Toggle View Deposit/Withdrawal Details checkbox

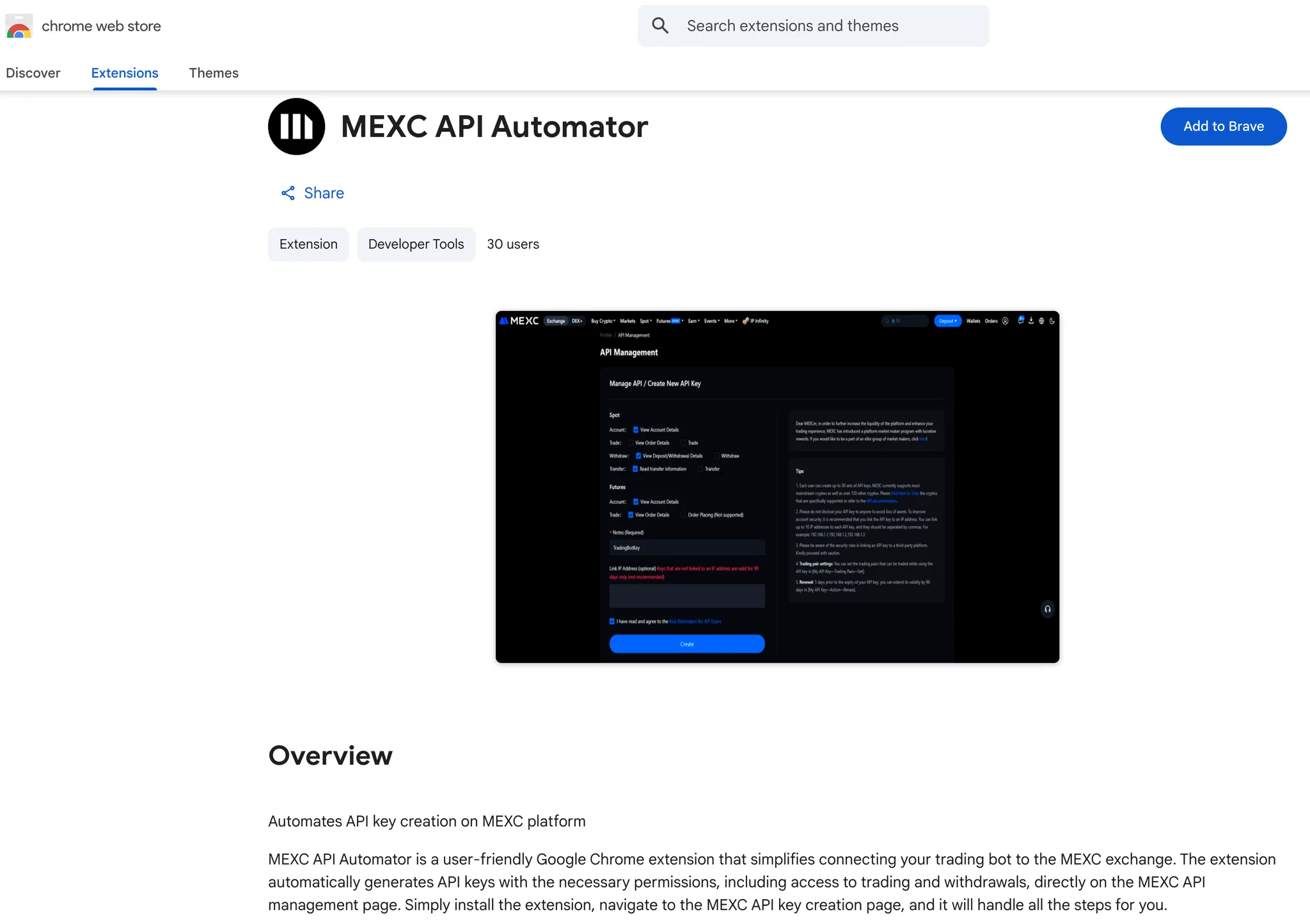pos(638,456)
